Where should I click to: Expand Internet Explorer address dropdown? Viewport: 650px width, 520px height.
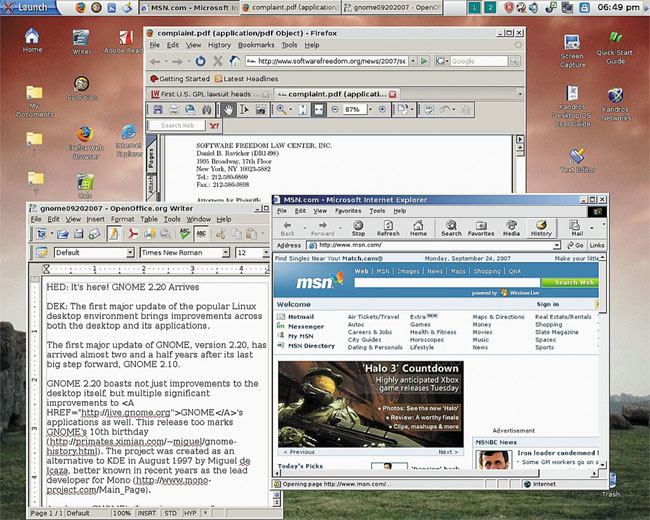pyautogui.click(x=556, y=245)
